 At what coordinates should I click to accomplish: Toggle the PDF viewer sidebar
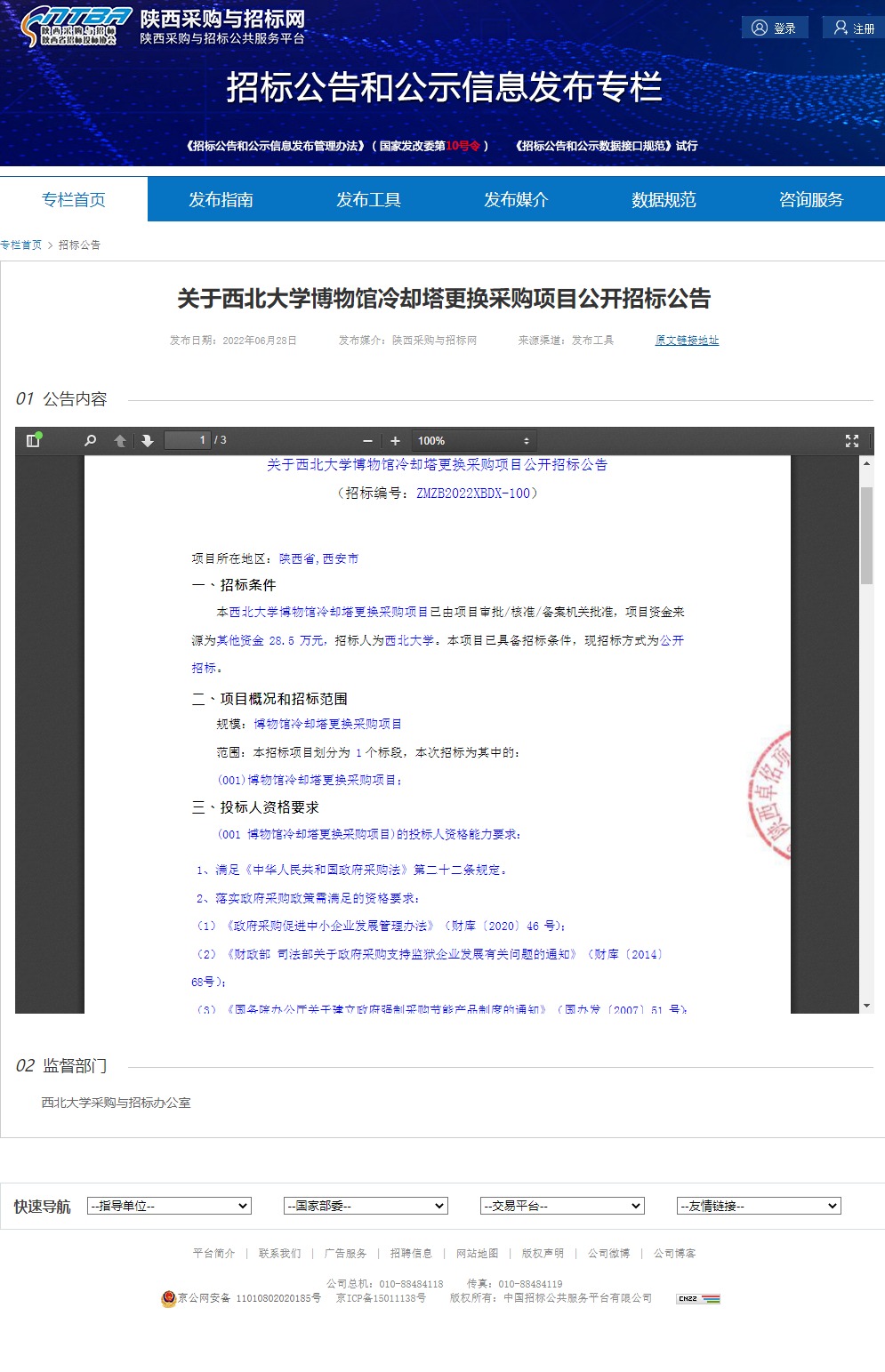coord(34,440)
